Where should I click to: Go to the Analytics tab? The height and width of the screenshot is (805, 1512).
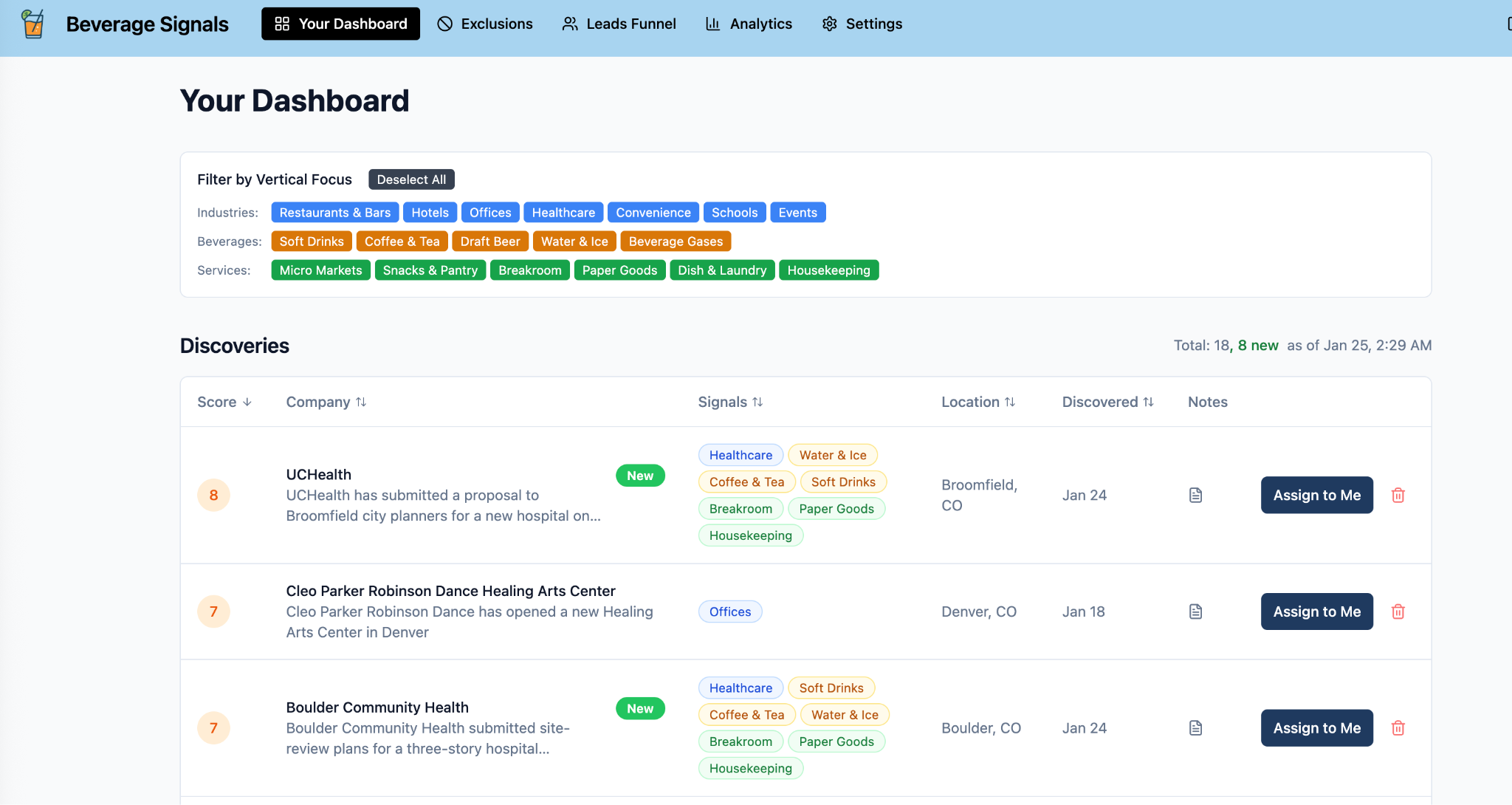[749, 24]
